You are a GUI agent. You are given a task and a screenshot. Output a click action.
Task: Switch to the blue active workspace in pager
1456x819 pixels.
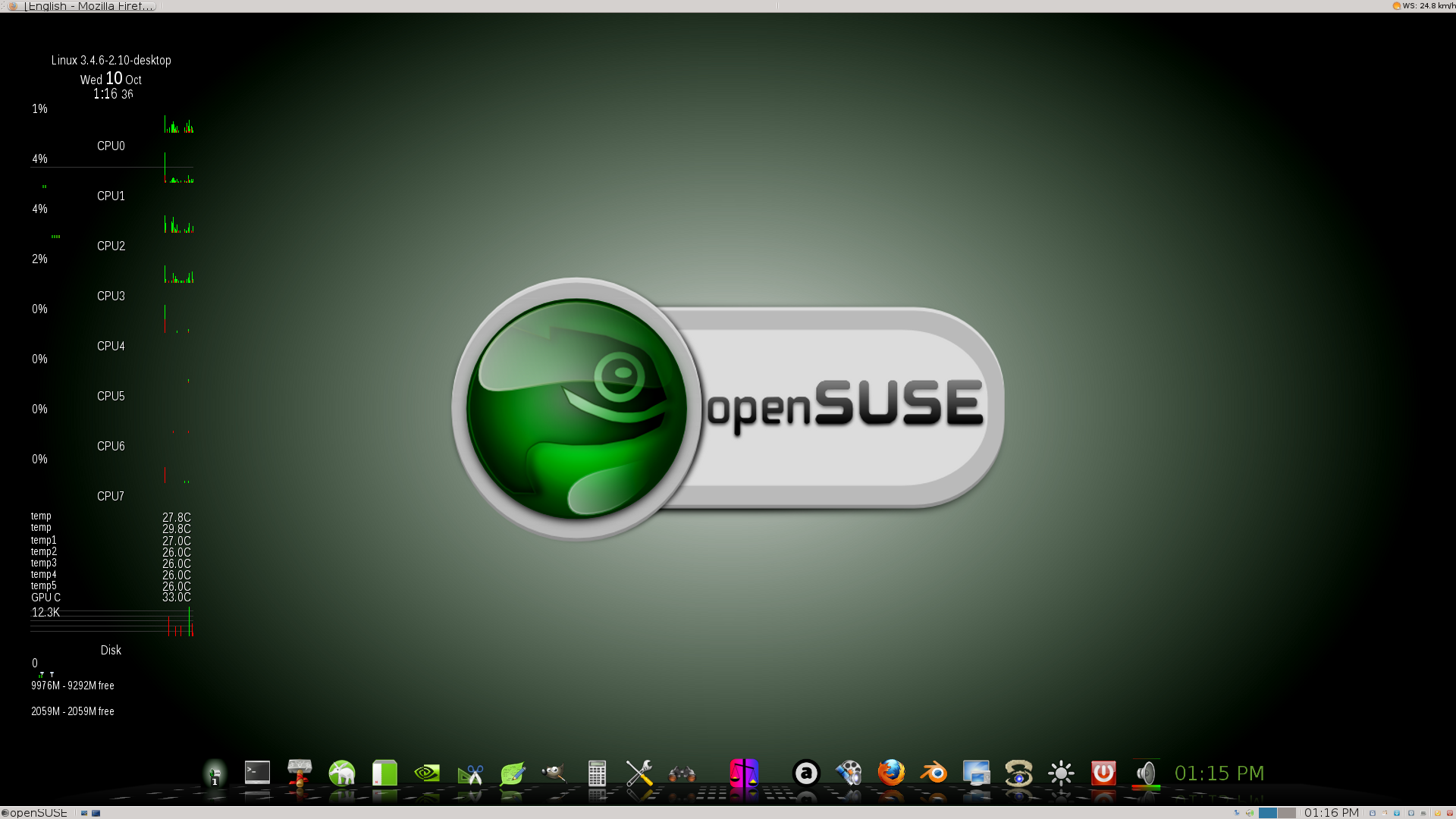[x=1268, y=813]
